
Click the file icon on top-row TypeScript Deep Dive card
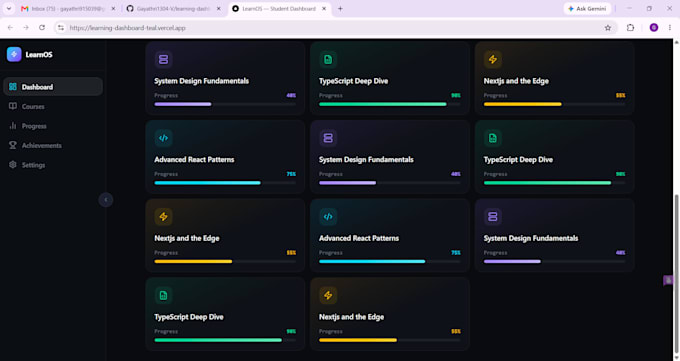[328, 59]
